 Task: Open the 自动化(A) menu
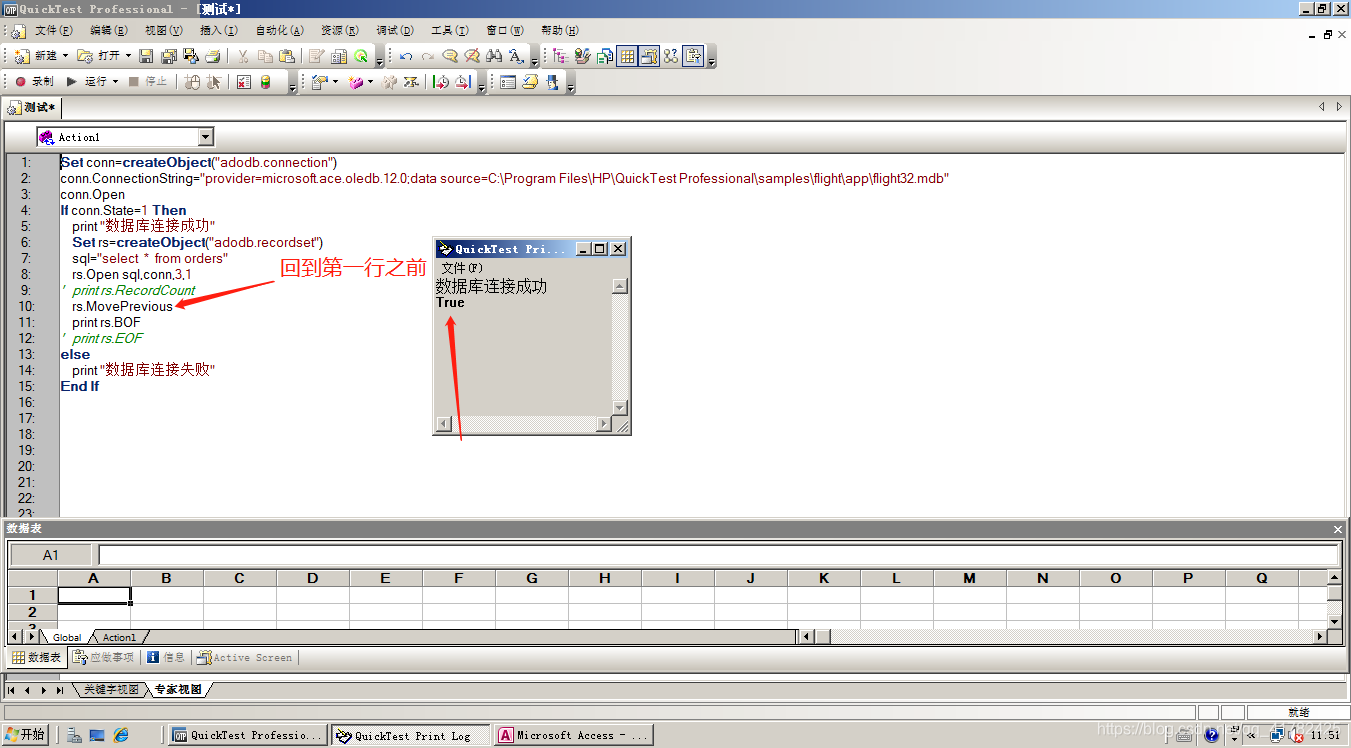(279, 31)
